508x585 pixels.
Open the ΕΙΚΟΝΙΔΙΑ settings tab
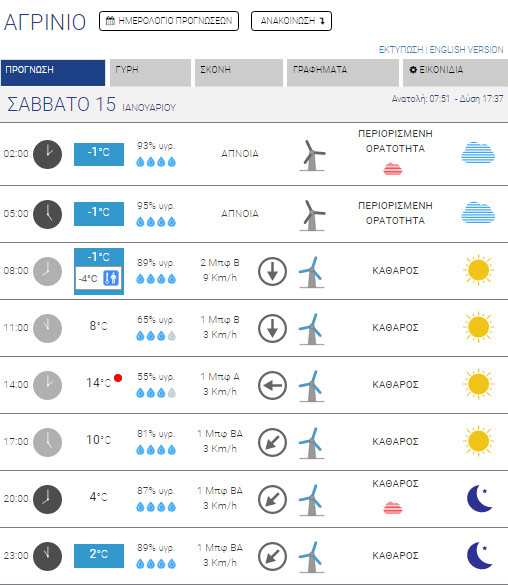455,73
